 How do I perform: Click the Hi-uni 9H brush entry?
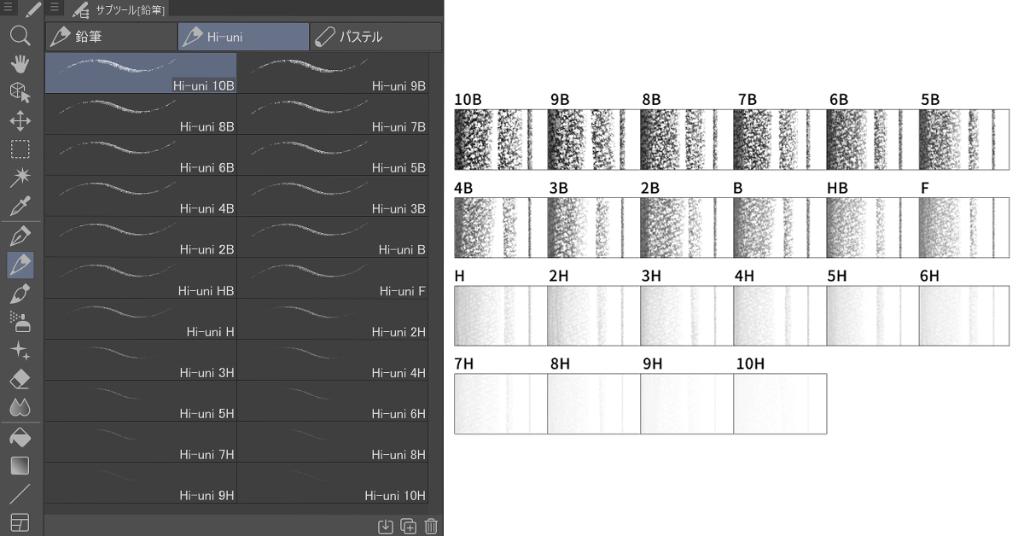click(x=140, y=484)
